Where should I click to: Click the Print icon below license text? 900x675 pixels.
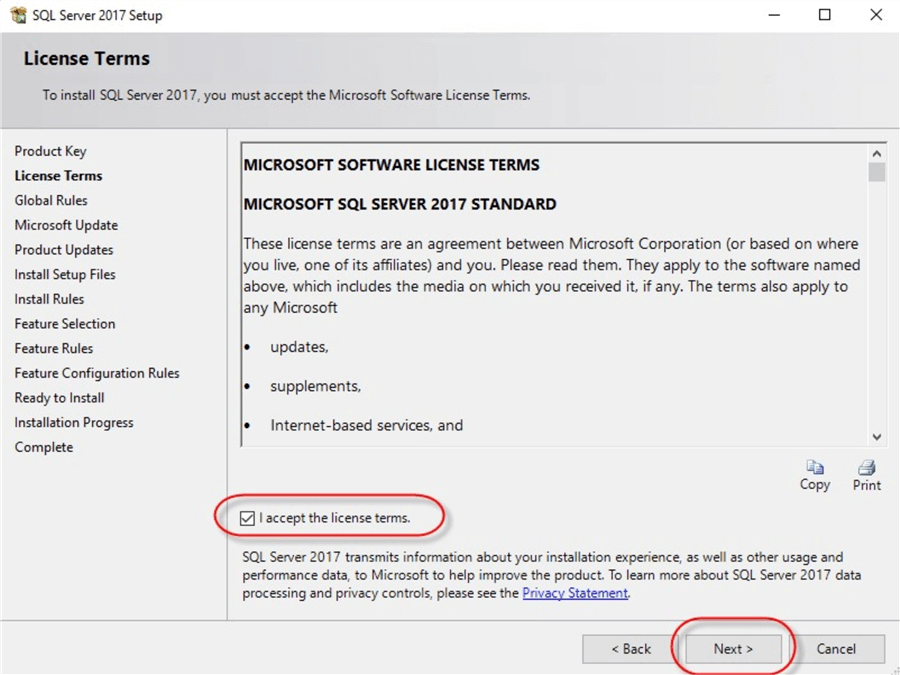click(866, 468)
